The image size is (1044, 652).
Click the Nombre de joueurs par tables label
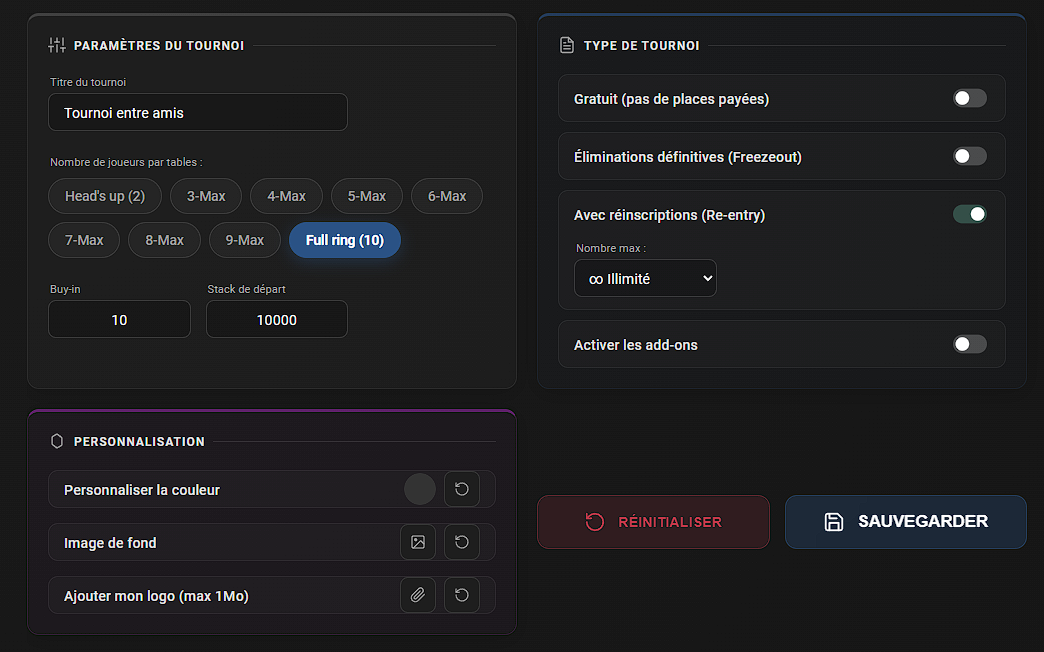[126, 162]
